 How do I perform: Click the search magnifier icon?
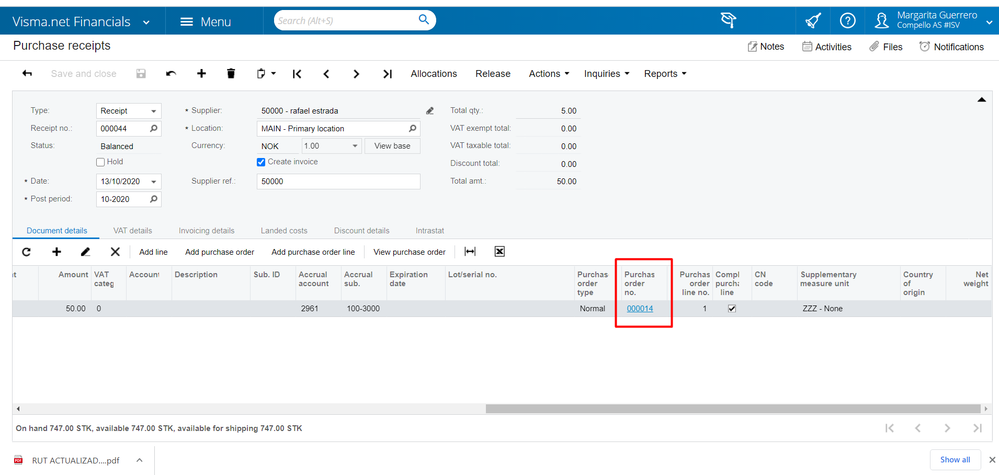(424, 20)
